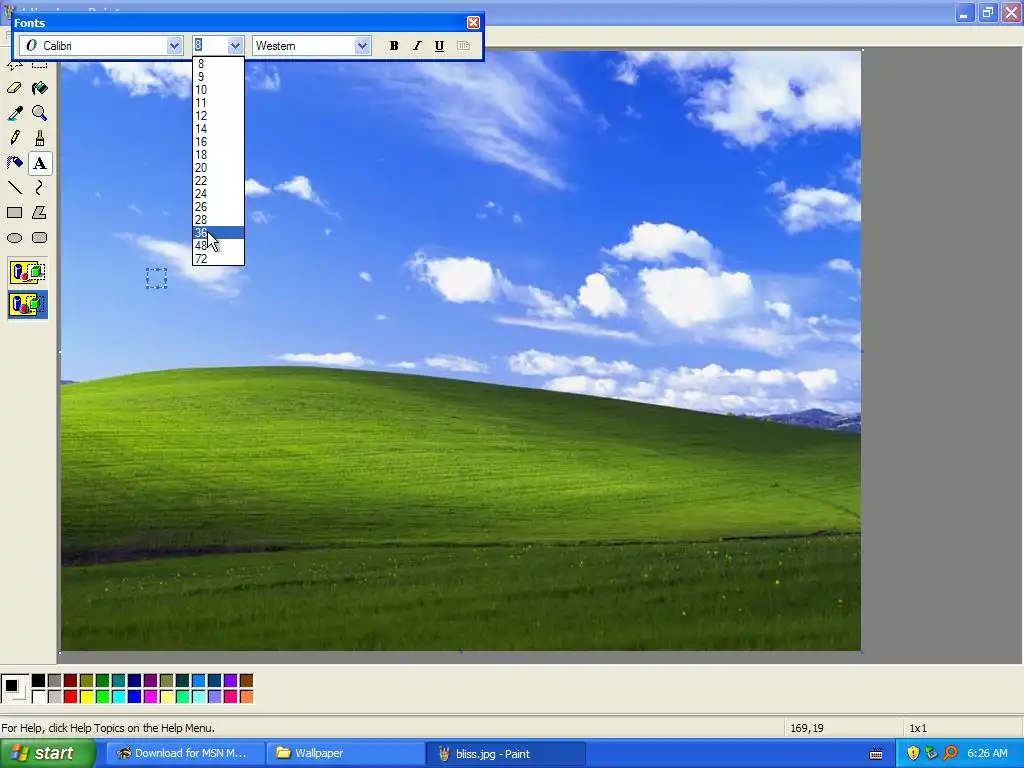Pick the bright red color swatch
This screenshot has width=1024, height=768.
click(x=71, y=697)
